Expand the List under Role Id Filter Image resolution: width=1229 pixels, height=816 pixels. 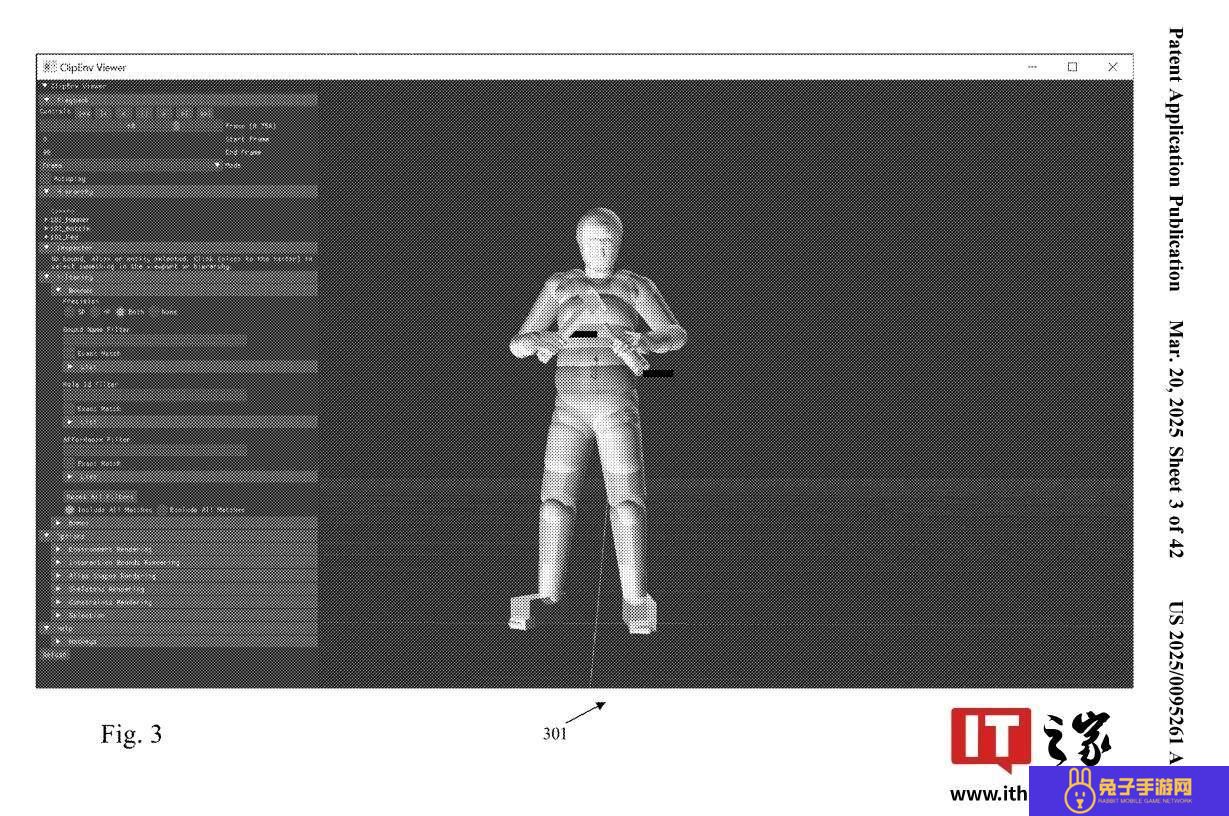192,422
